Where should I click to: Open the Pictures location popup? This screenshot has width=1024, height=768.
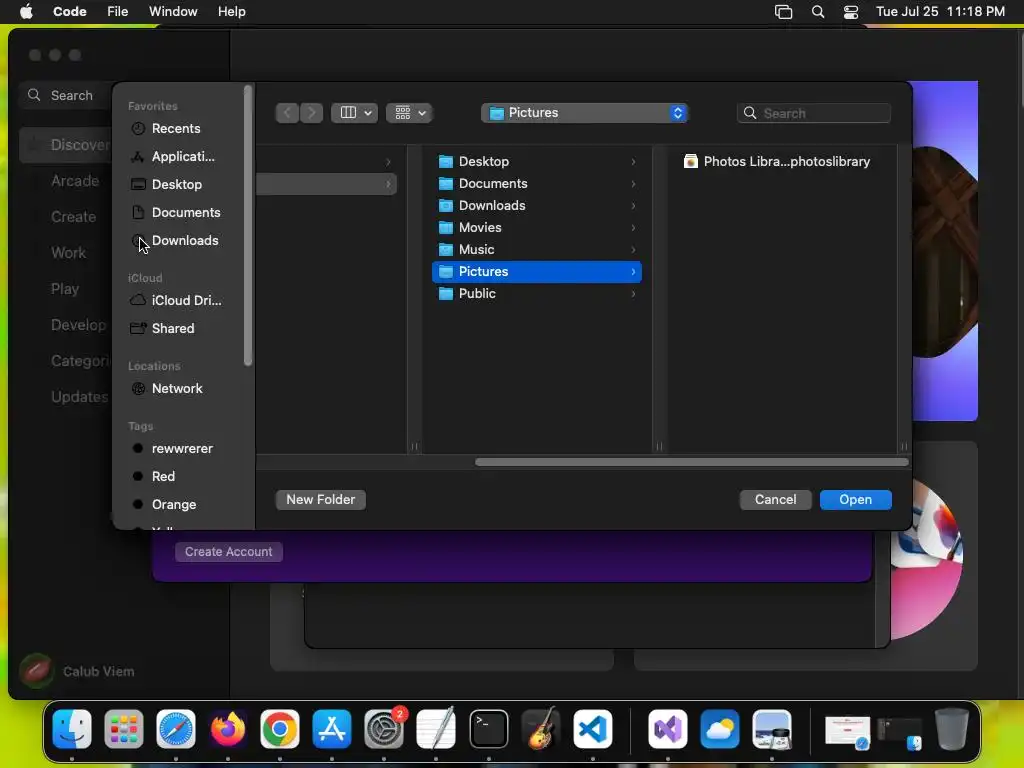coord(584,113)
